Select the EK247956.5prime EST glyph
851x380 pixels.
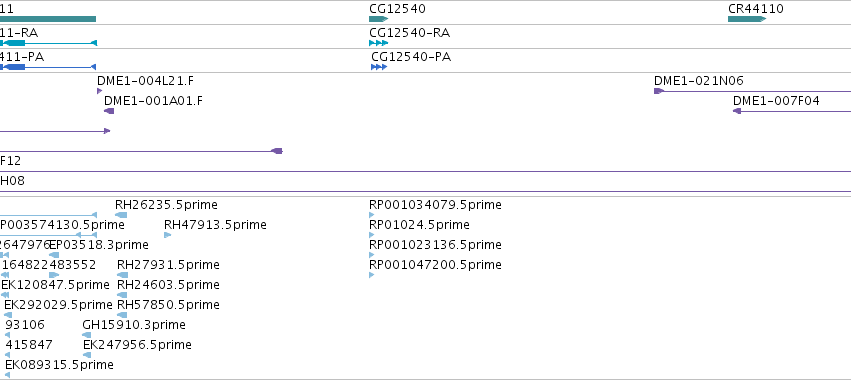(87, 355)
